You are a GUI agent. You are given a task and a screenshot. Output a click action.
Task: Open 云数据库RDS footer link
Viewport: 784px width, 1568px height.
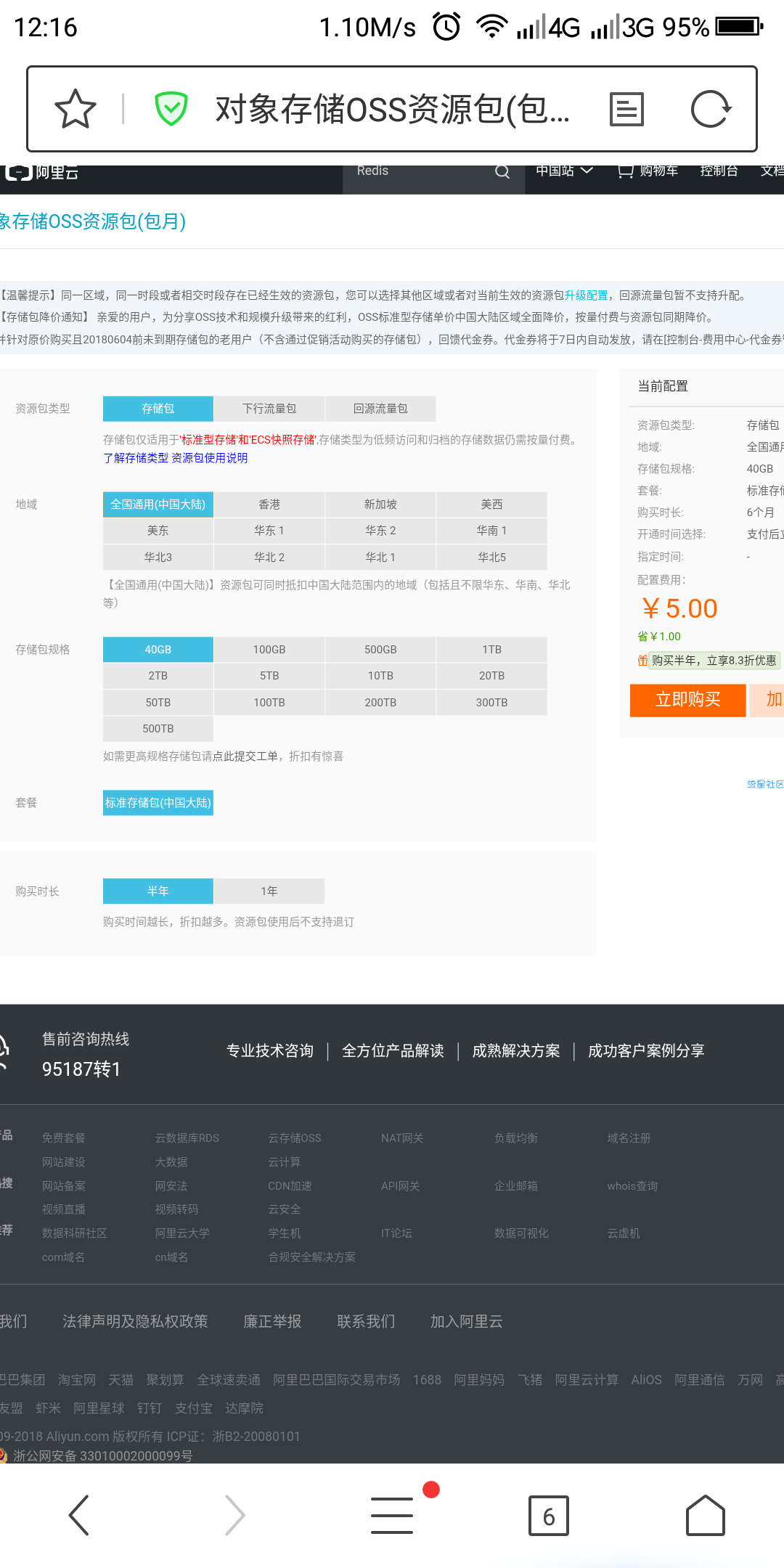click(x=187, y=1138)
